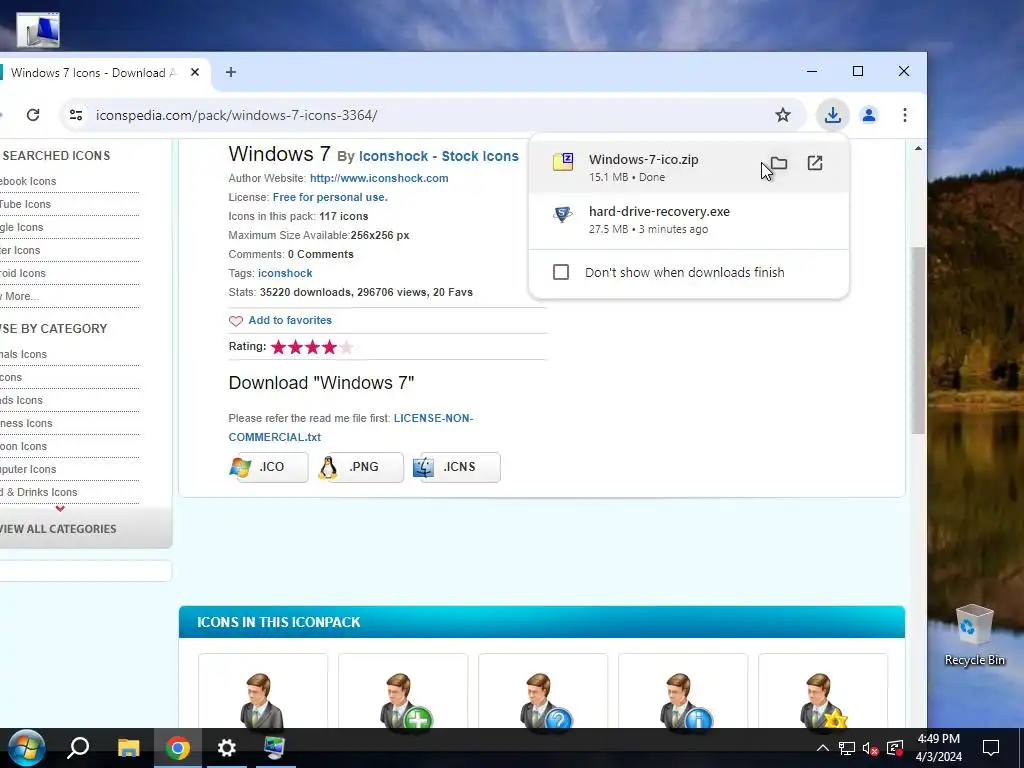1024x768 pixels.
Task: Click the page scrollbar up arrow
Action: click(918, 148)
